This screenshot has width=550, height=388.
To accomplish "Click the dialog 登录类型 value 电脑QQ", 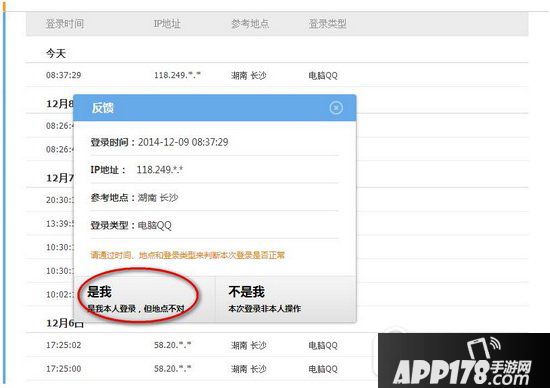I will pos(155,225).
